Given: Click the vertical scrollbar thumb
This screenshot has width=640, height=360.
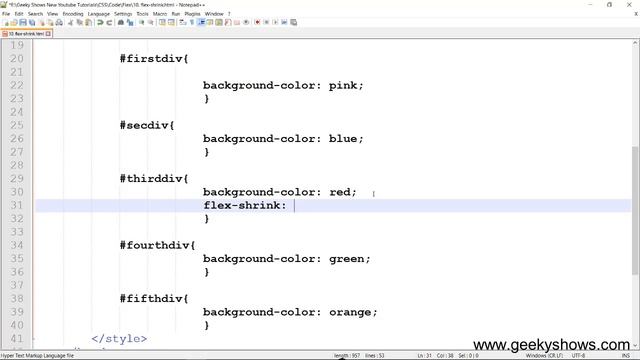Looking at the screenshot, I should click(x=636, y=210).
